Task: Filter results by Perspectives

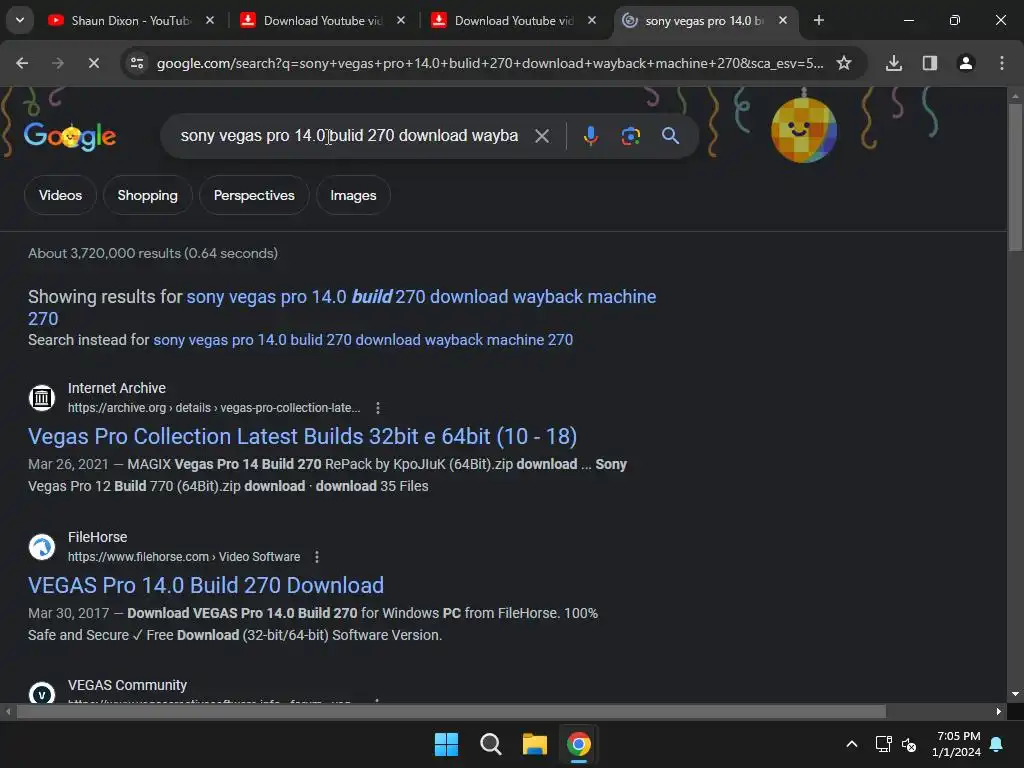Action: (x=254, y=195)
